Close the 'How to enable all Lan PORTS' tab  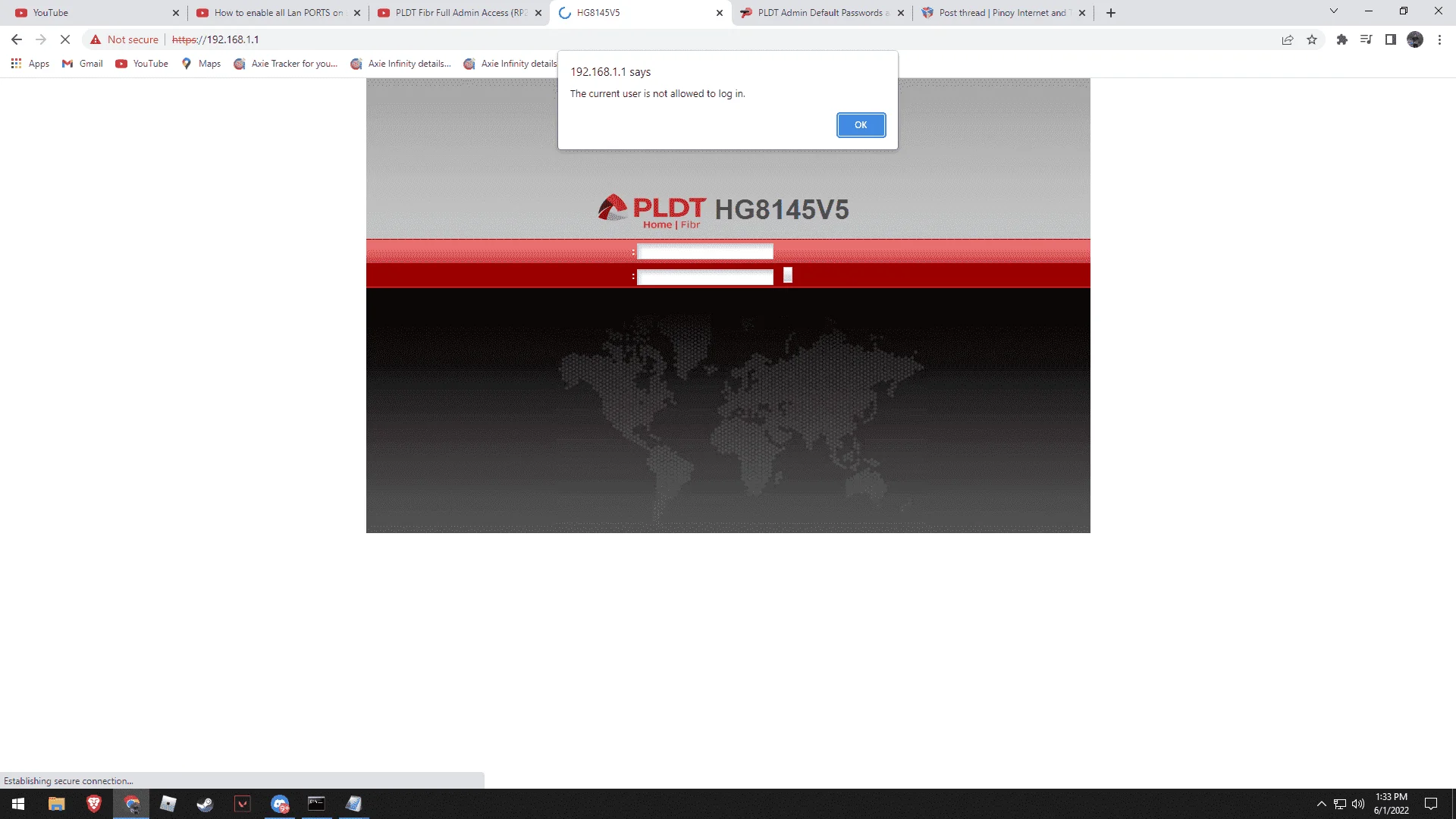point(357,13)
